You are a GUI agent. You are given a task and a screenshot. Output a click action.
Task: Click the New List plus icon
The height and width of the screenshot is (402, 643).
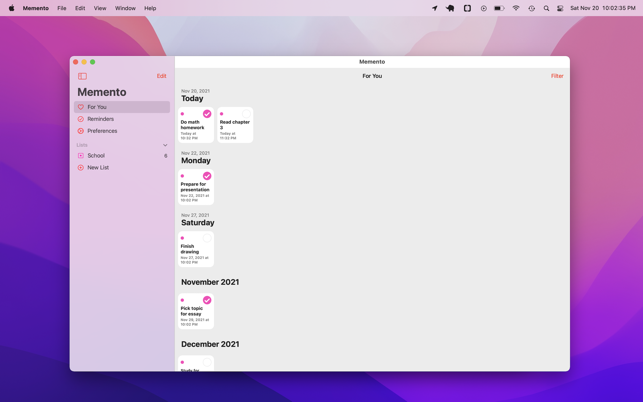(x=81, y=168)
